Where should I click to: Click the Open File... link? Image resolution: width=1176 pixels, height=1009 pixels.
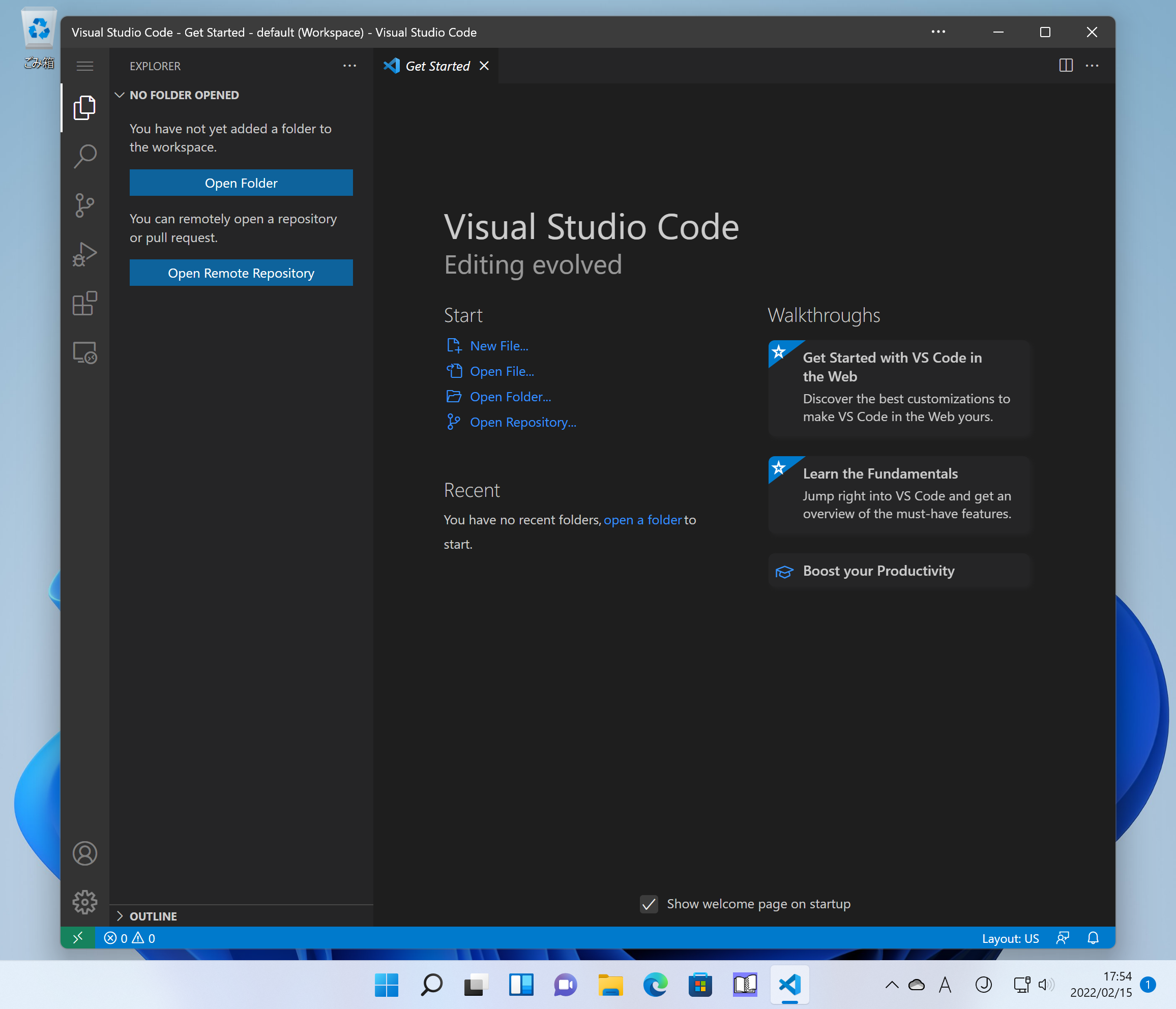(502, 371)
